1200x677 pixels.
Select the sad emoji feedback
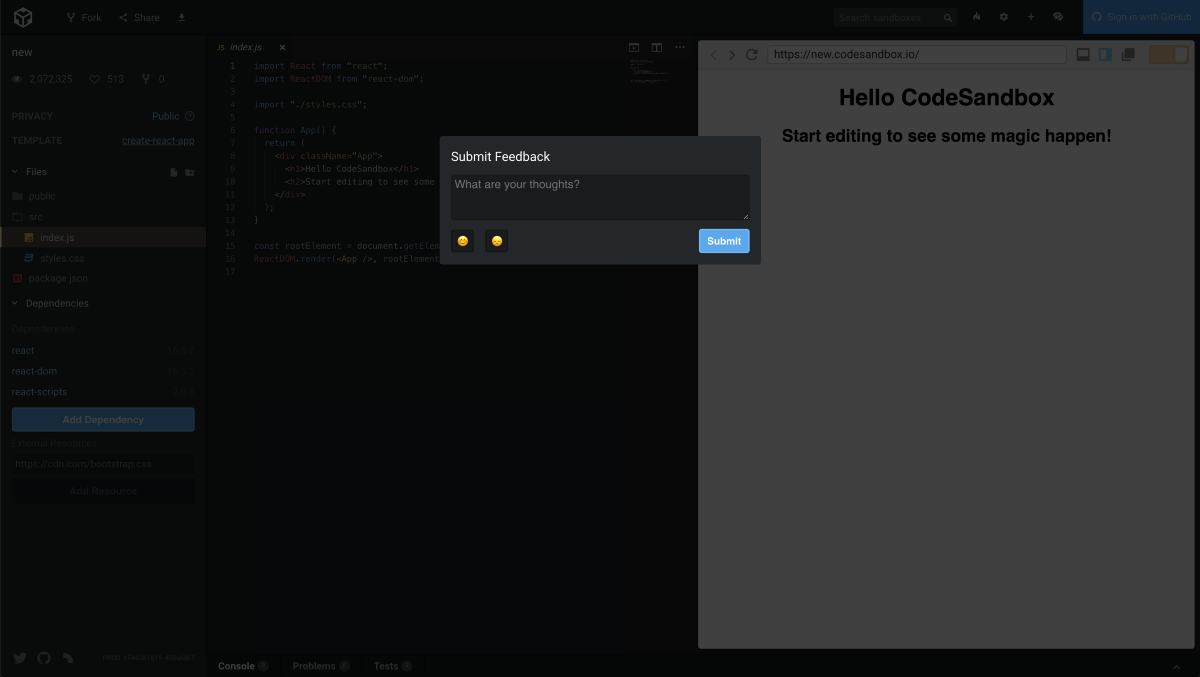click(497, 241)
